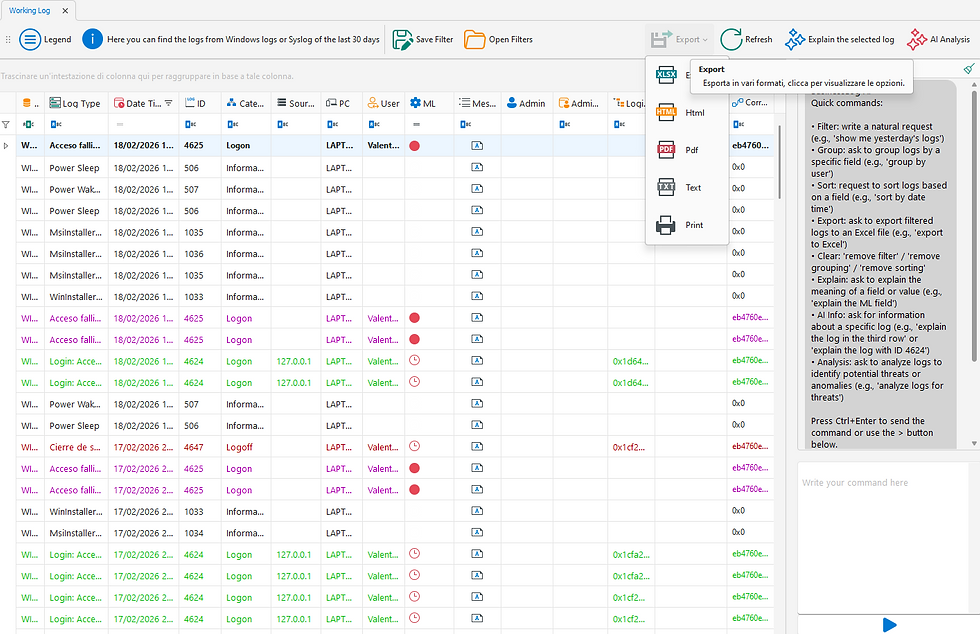Screen dimensions: 980x634
Task: Close the Working Log tab
Action: (66, 11)
